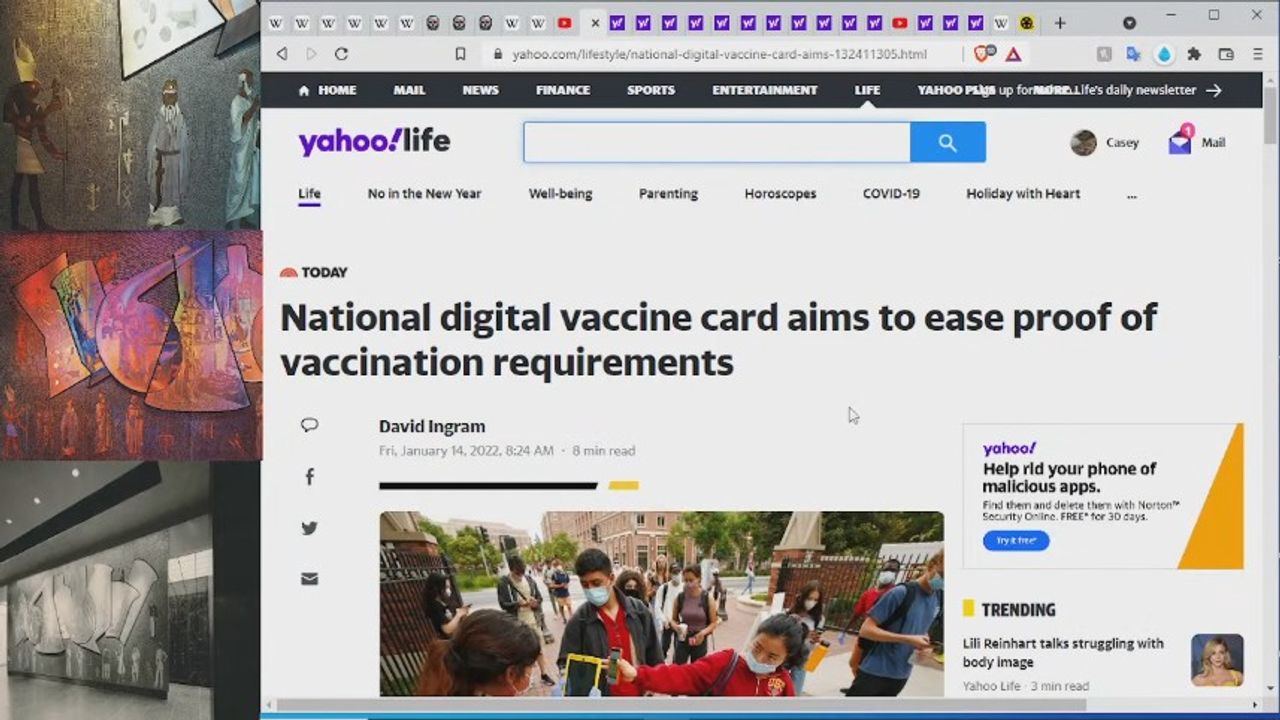Open Yahoo Mail envelope icon with notification

point(1181,143)
